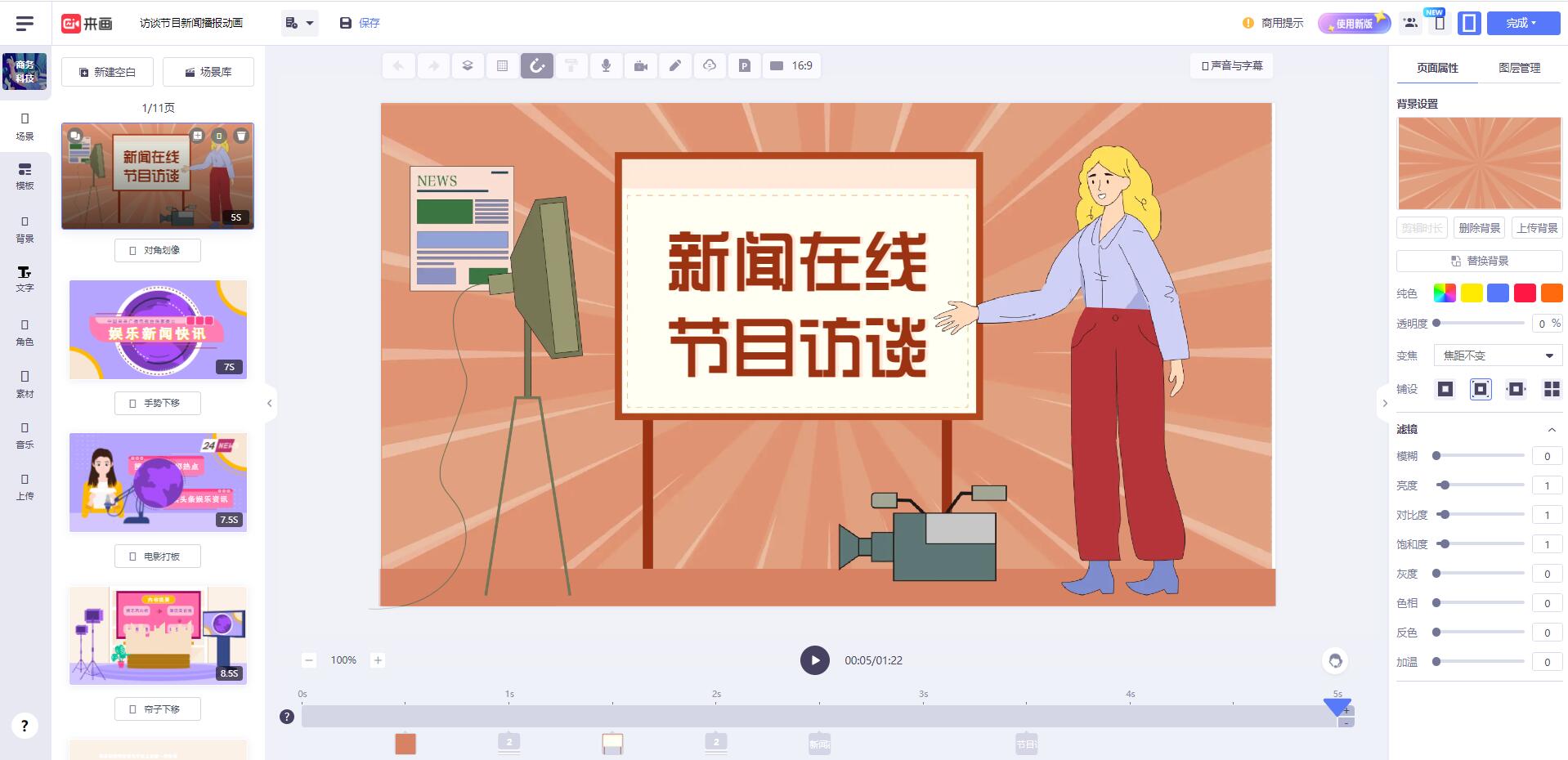Click the brightness slider handle
This screenshot has width=1568, height=760.
1445,485
